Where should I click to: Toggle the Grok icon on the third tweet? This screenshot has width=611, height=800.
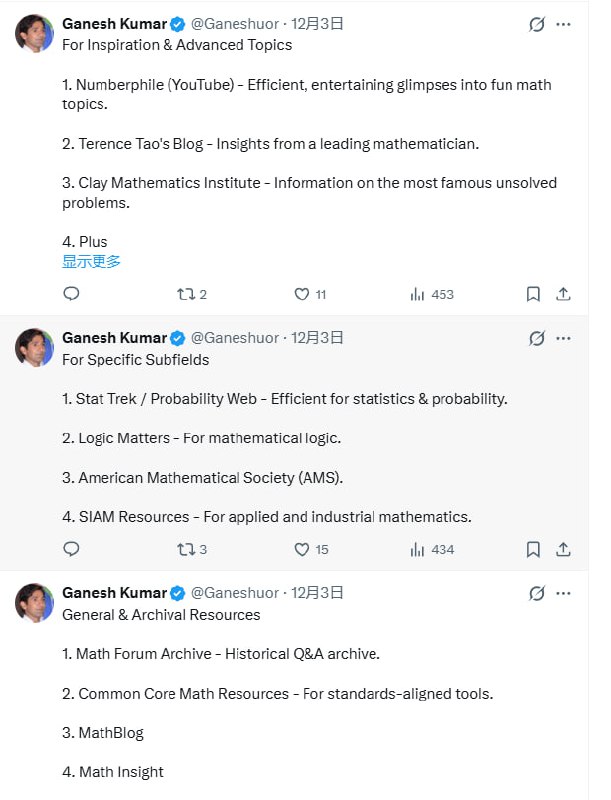[x=537, y=592]
